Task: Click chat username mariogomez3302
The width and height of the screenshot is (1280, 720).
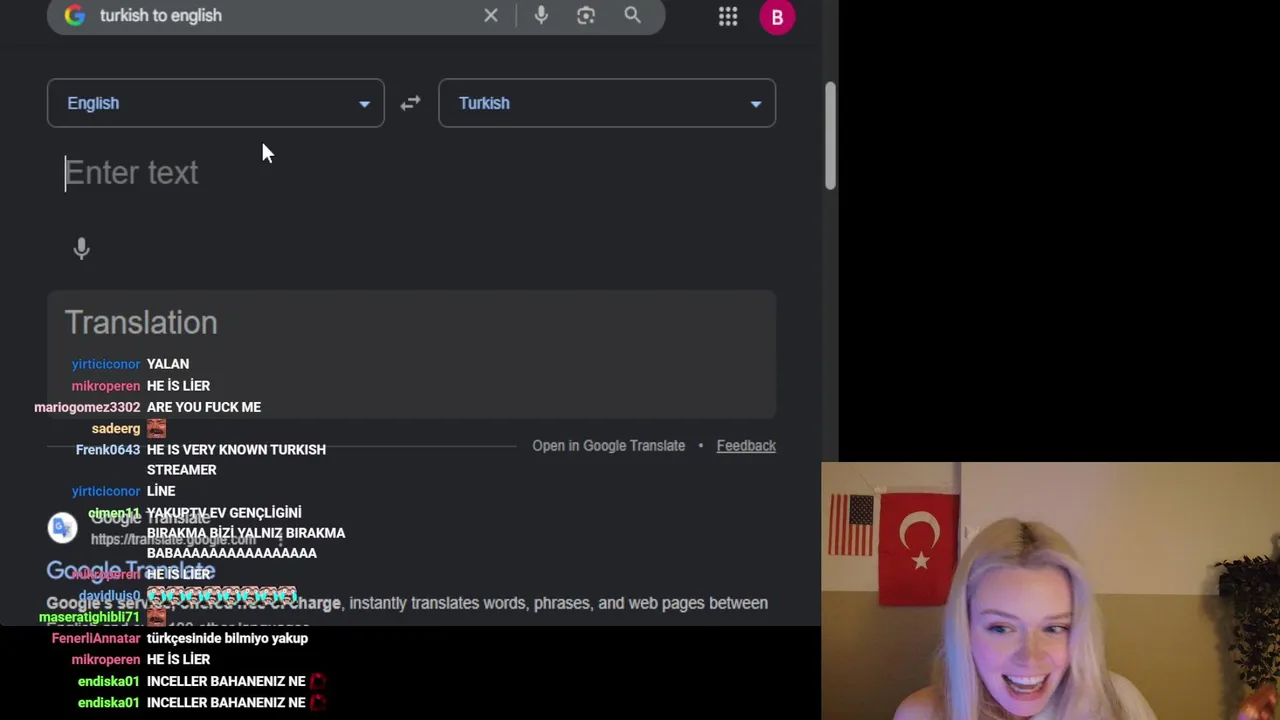Action: click(x=87, y=407)
